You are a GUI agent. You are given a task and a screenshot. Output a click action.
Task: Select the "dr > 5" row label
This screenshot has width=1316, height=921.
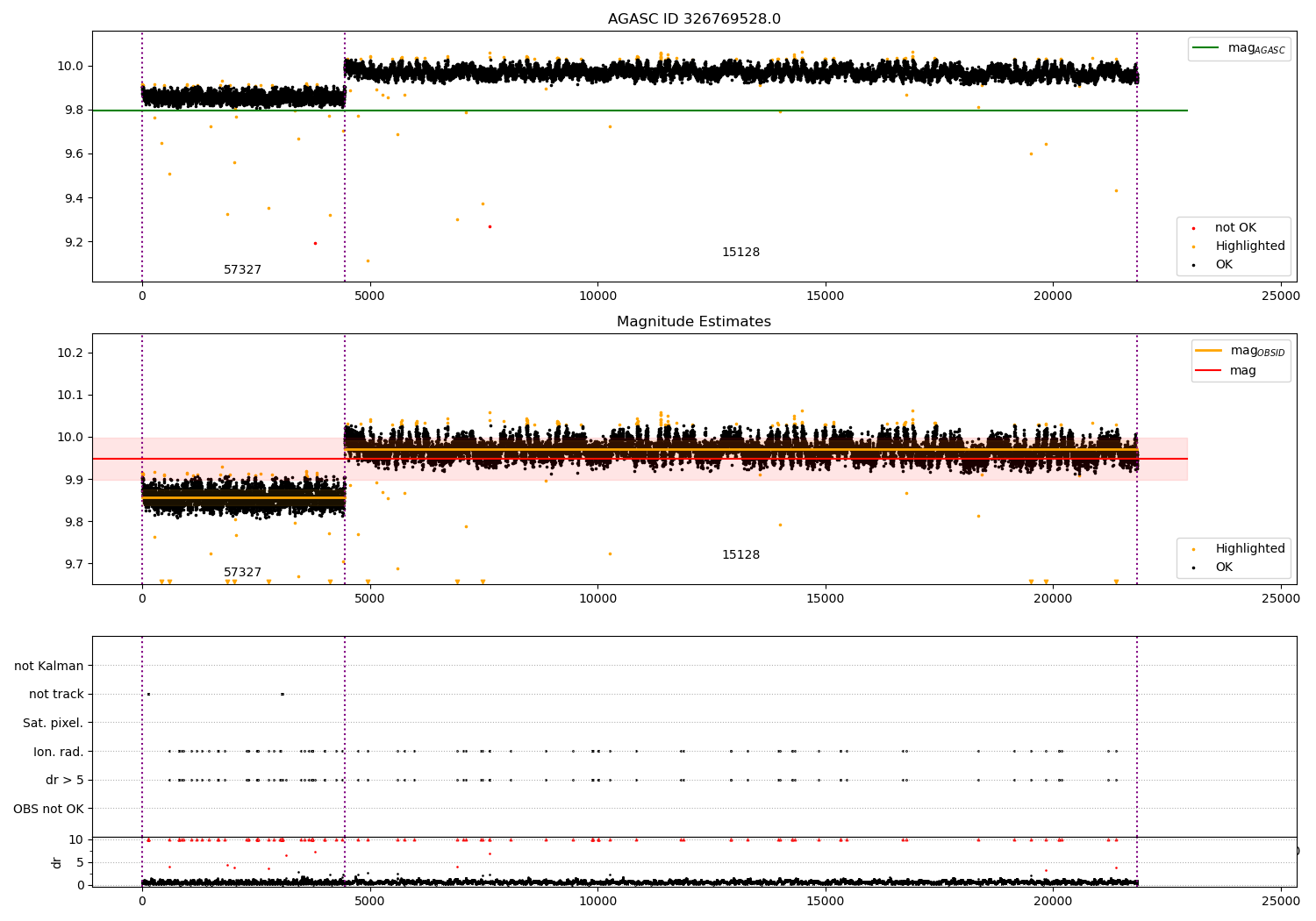point(65,781)
